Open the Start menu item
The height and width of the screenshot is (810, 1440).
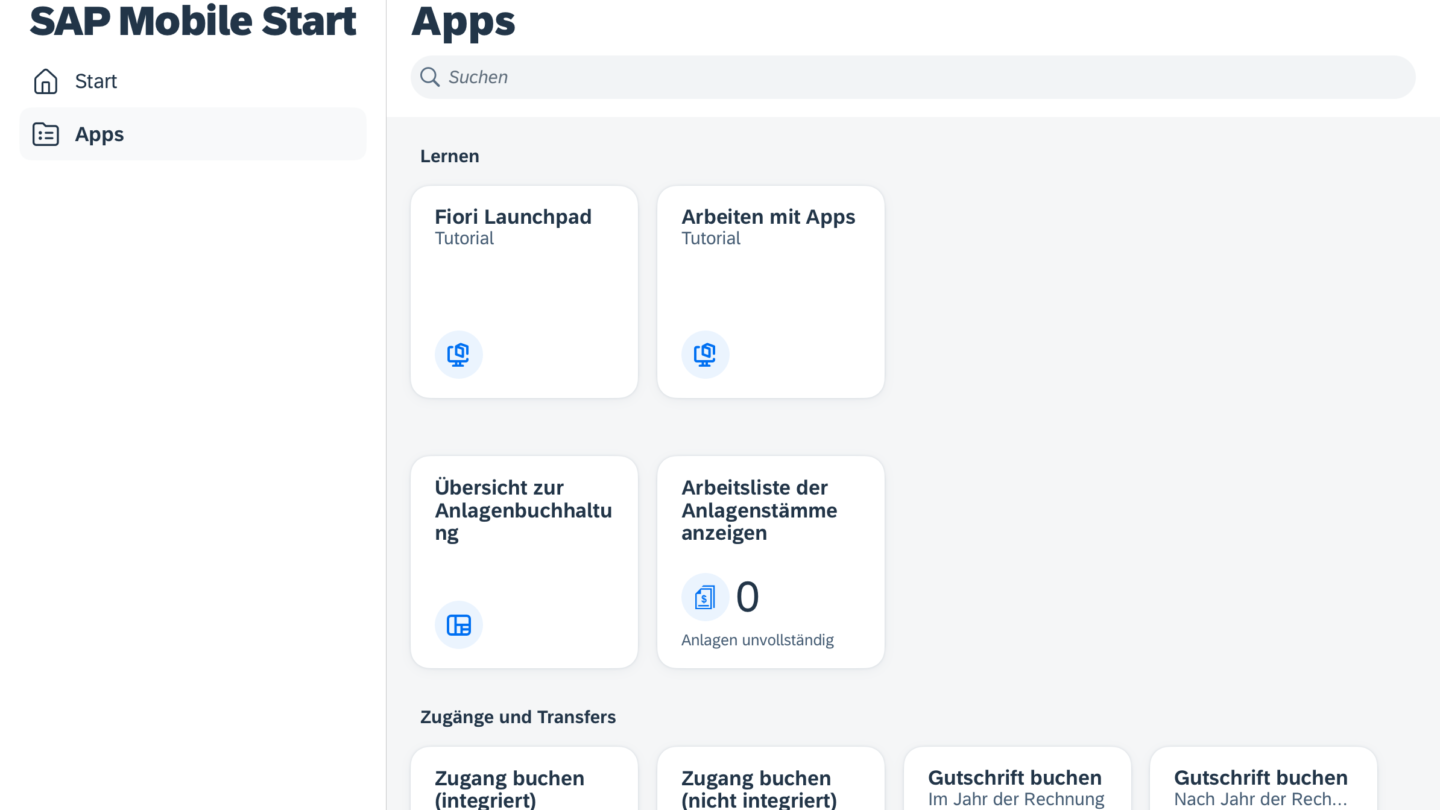(96, 81)
